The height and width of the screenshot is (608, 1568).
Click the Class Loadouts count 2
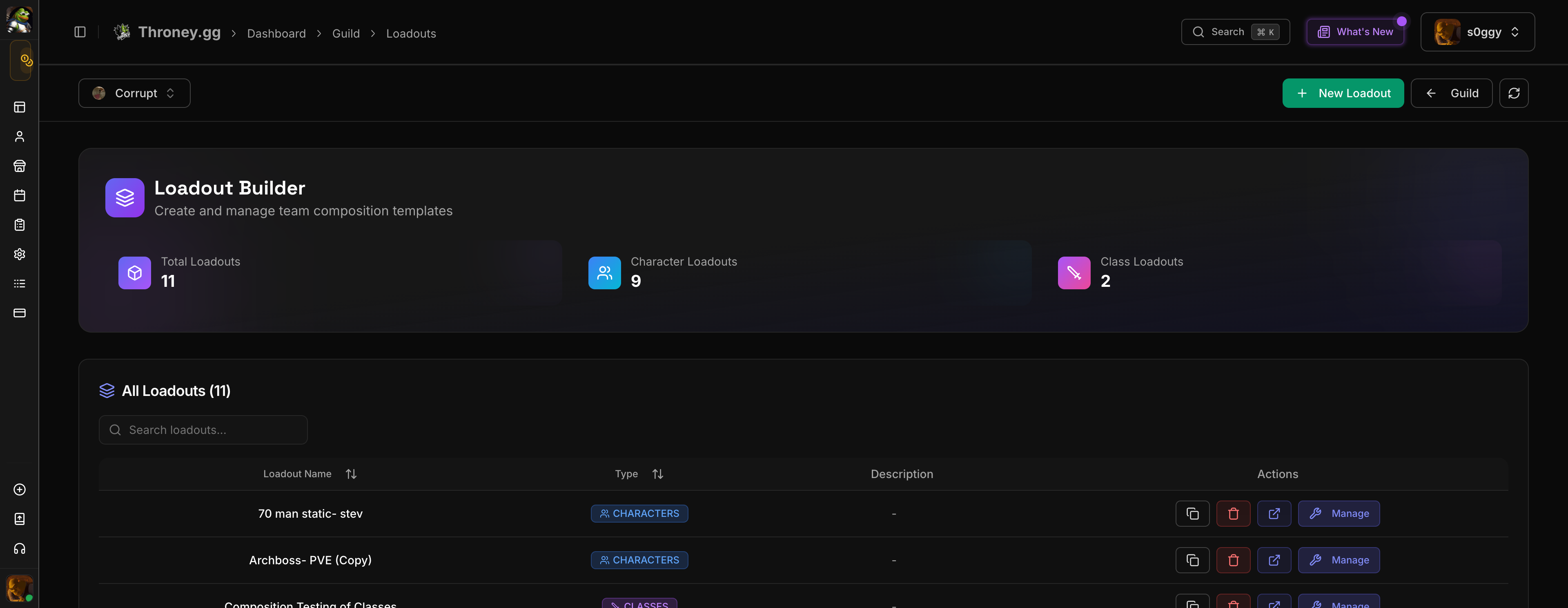point(1105,282)
